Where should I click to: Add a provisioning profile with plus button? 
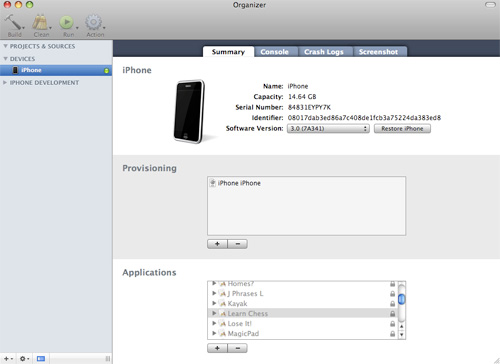click(x=217, y=244)
